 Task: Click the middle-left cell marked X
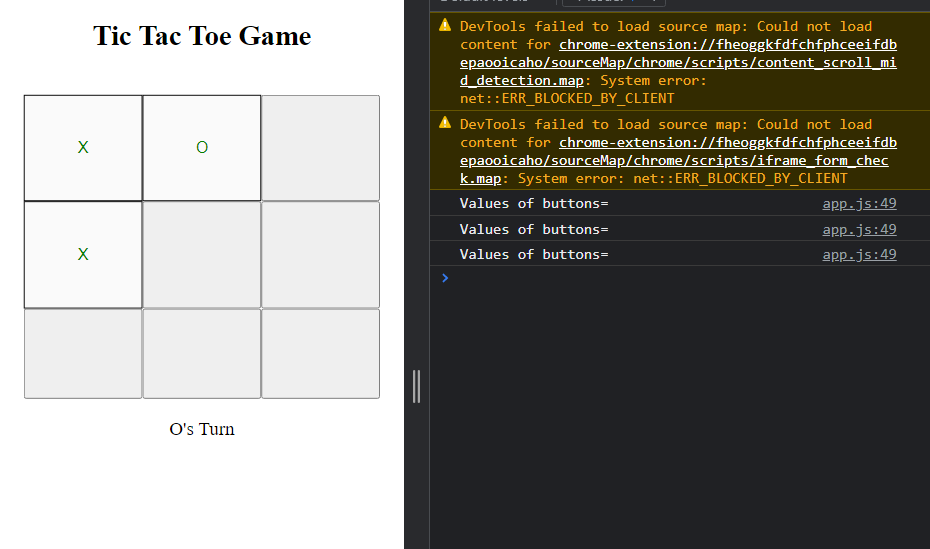(x=83, y=254)
